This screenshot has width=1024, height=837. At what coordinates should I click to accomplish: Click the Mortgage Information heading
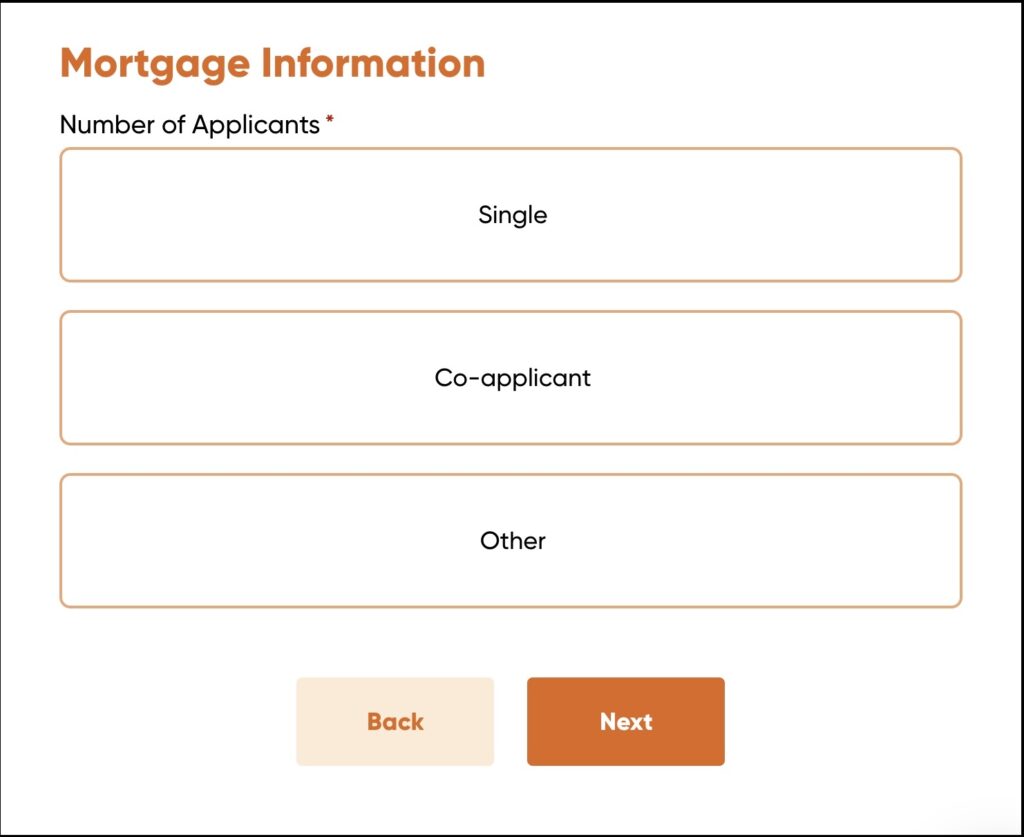coord(272,63)
